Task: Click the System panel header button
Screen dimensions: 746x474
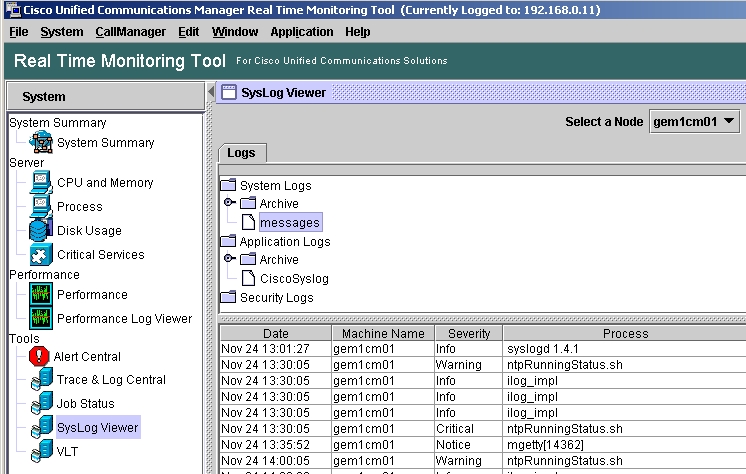Action: tap(106, 96)
